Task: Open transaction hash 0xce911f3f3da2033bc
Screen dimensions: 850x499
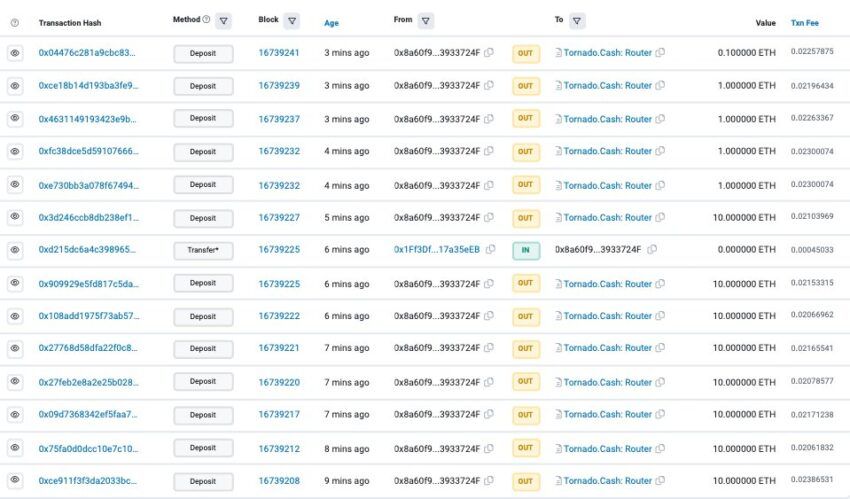Action: (x=87, y=481)
